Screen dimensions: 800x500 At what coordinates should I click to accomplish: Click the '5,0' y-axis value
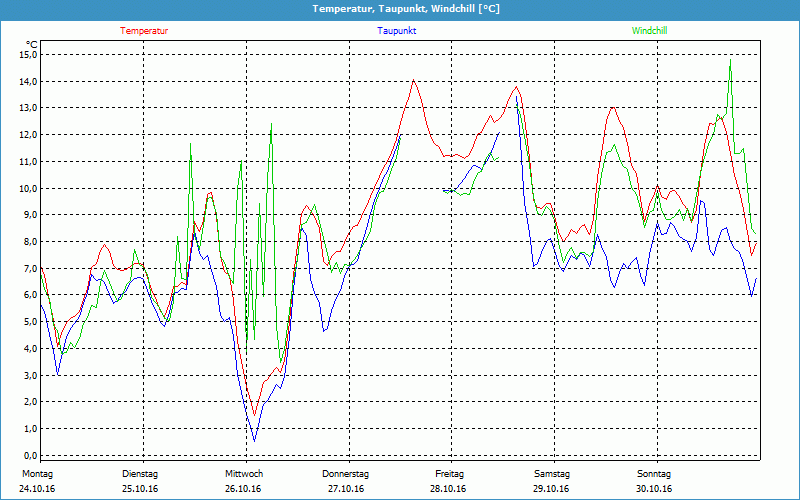30,321
